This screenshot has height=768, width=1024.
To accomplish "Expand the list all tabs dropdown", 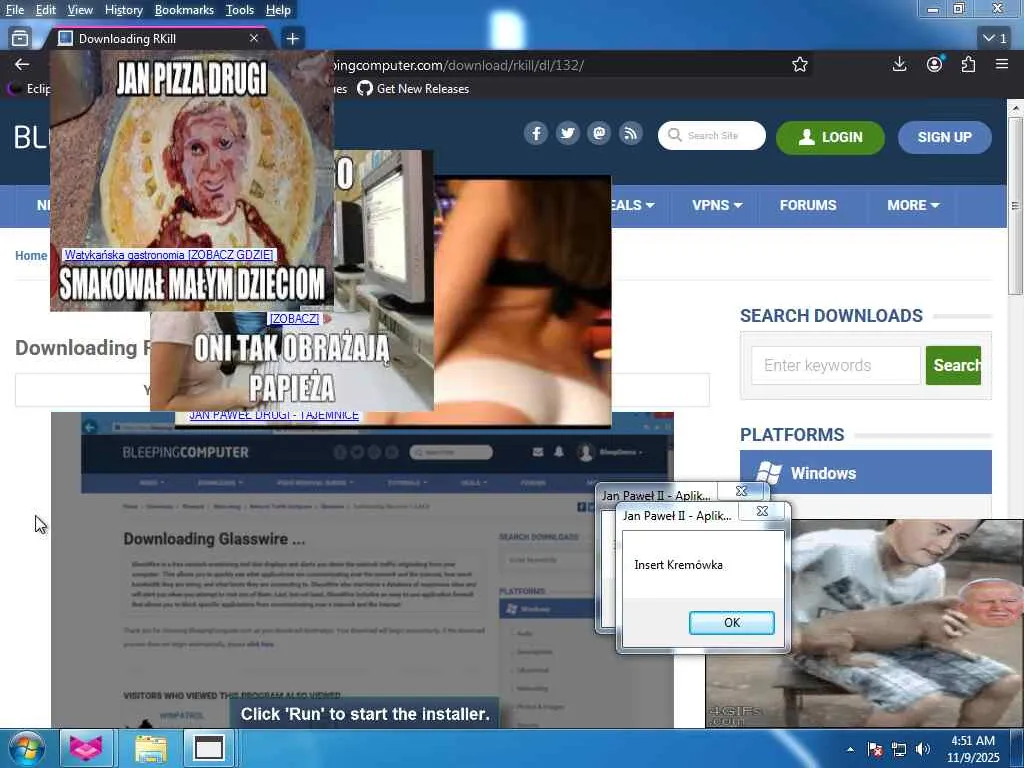I will point(995,39).
